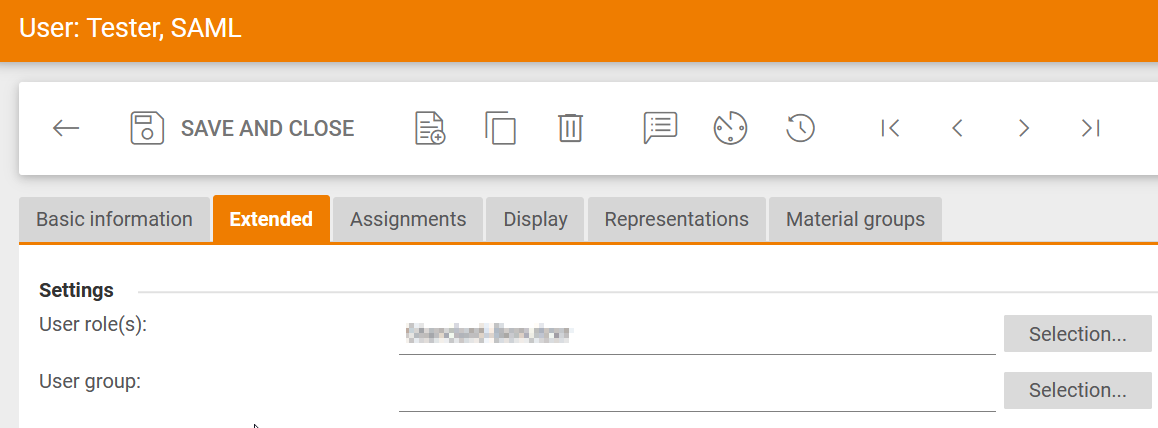Screen dimensions: 1158x428
Task: Jump to the last record
Action: (1090, 128)
